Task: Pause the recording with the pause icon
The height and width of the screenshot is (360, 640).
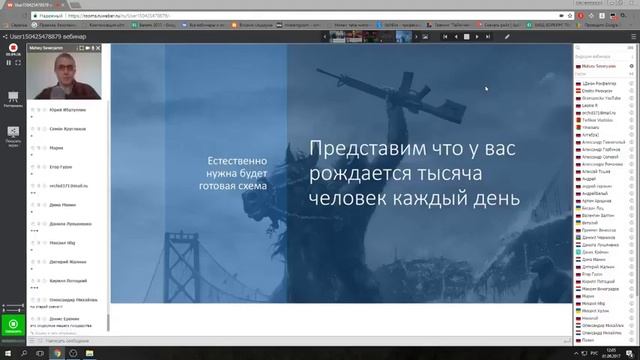Action: [9, 63]
